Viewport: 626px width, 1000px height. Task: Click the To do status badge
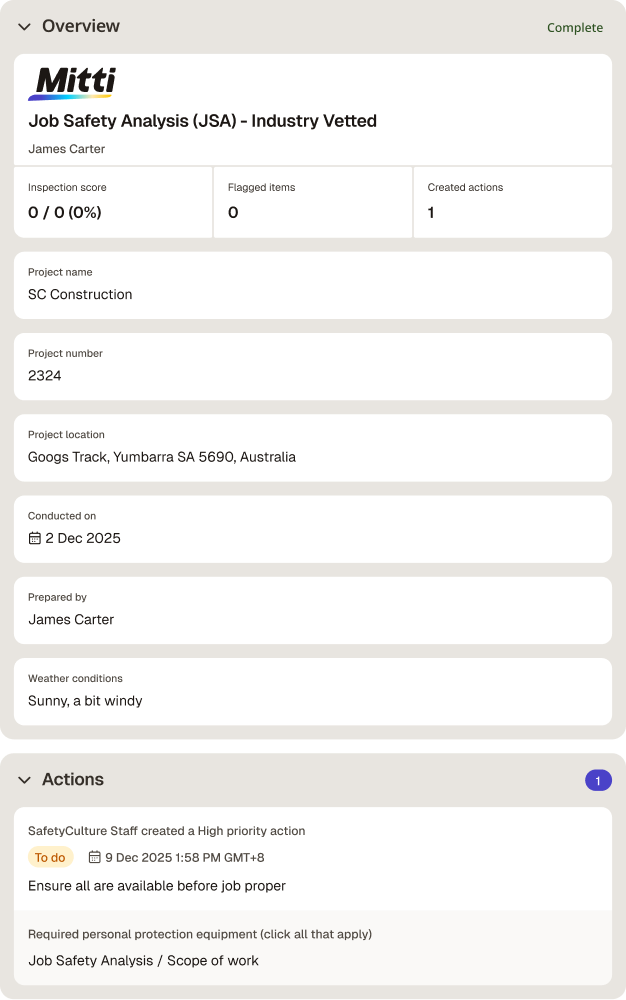click(50, 857)
